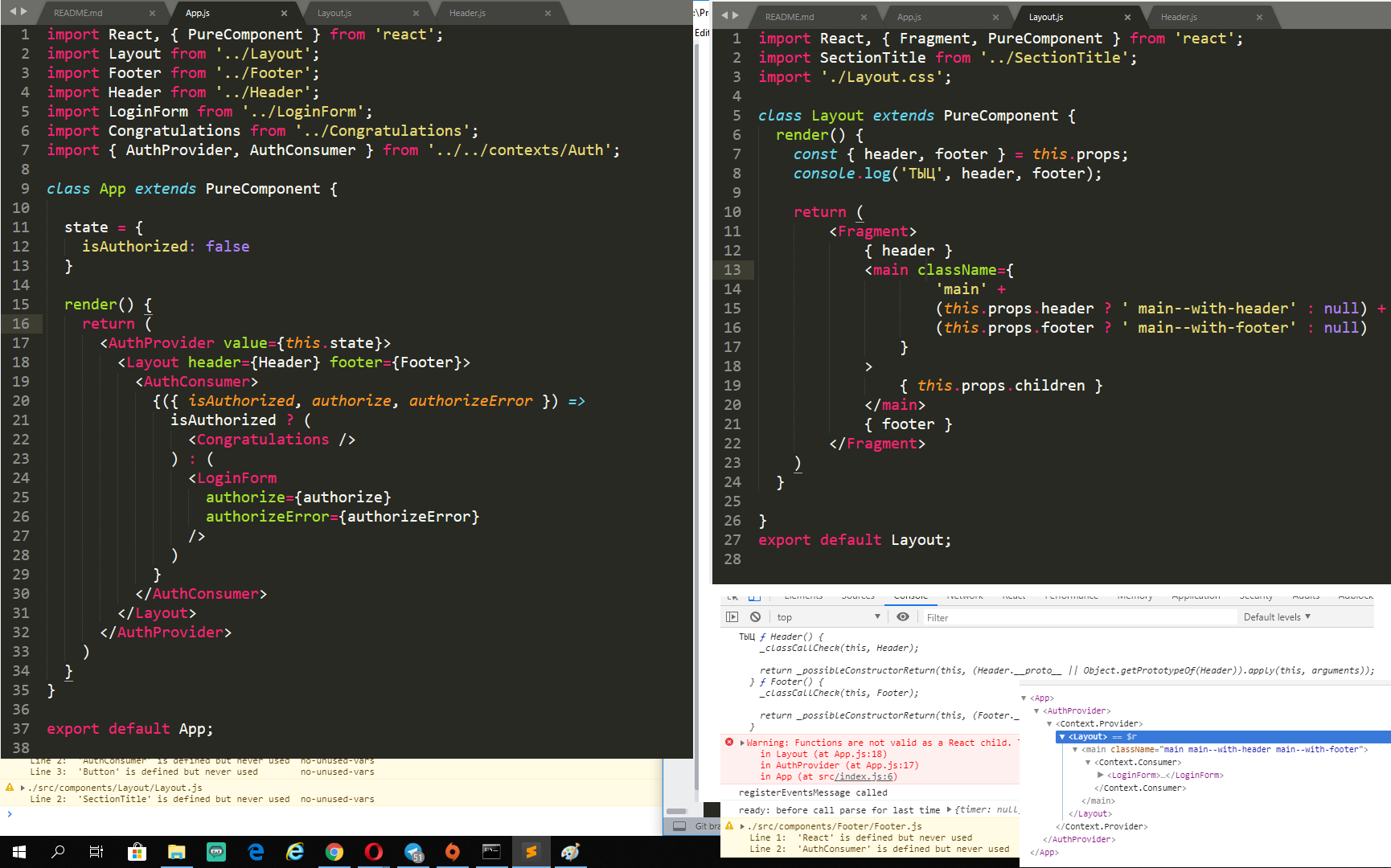Screen dimensions: 1391x868
Task: Switch to the command prompt window
Action: click(491, 852)
